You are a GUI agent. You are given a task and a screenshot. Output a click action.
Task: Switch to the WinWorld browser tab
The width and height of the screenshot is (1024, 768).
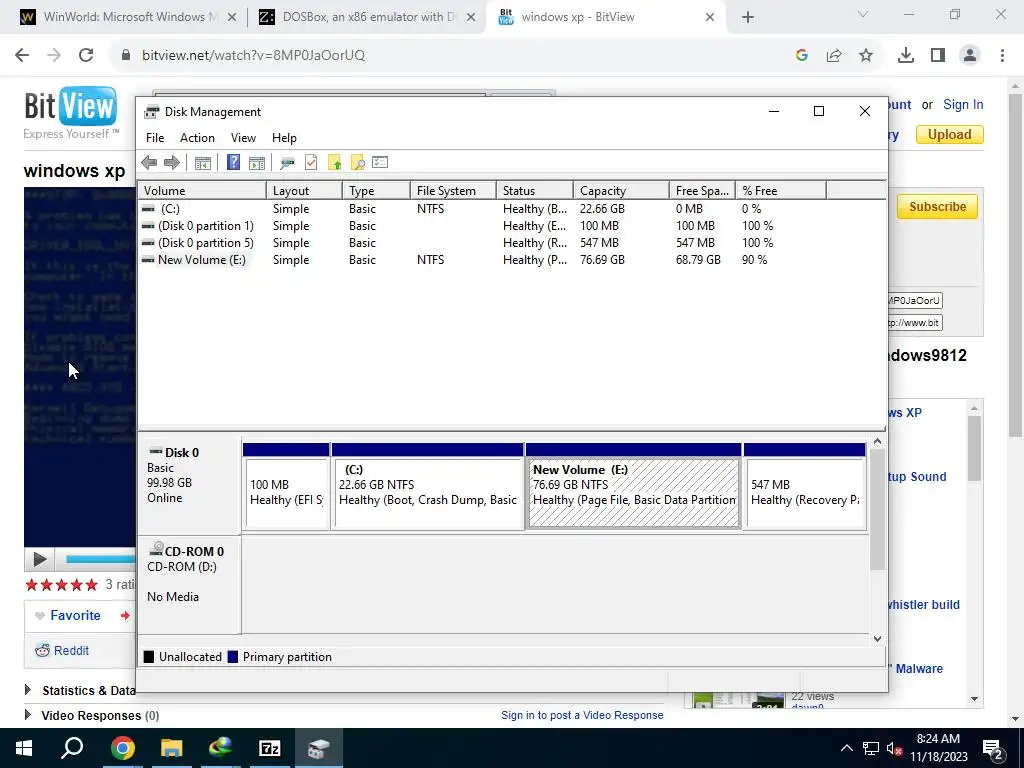pos(129,17)
